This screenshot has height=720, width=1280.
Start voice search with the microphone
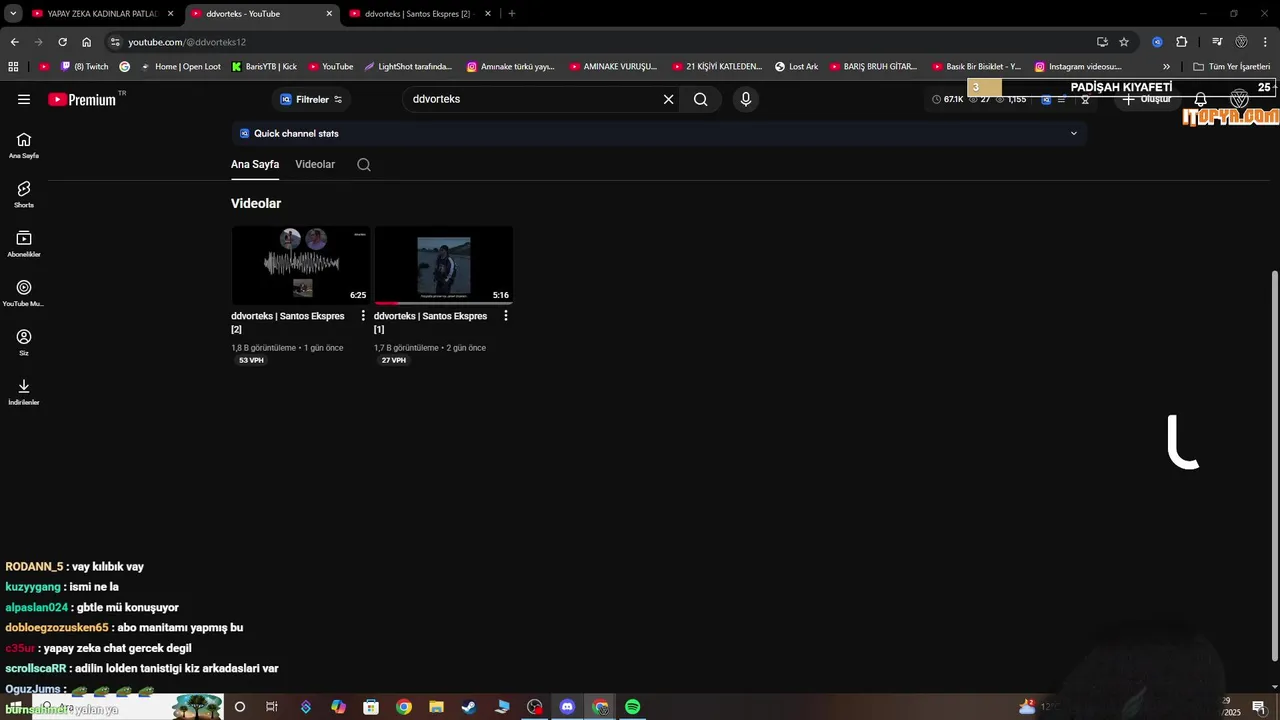[745, 99]
